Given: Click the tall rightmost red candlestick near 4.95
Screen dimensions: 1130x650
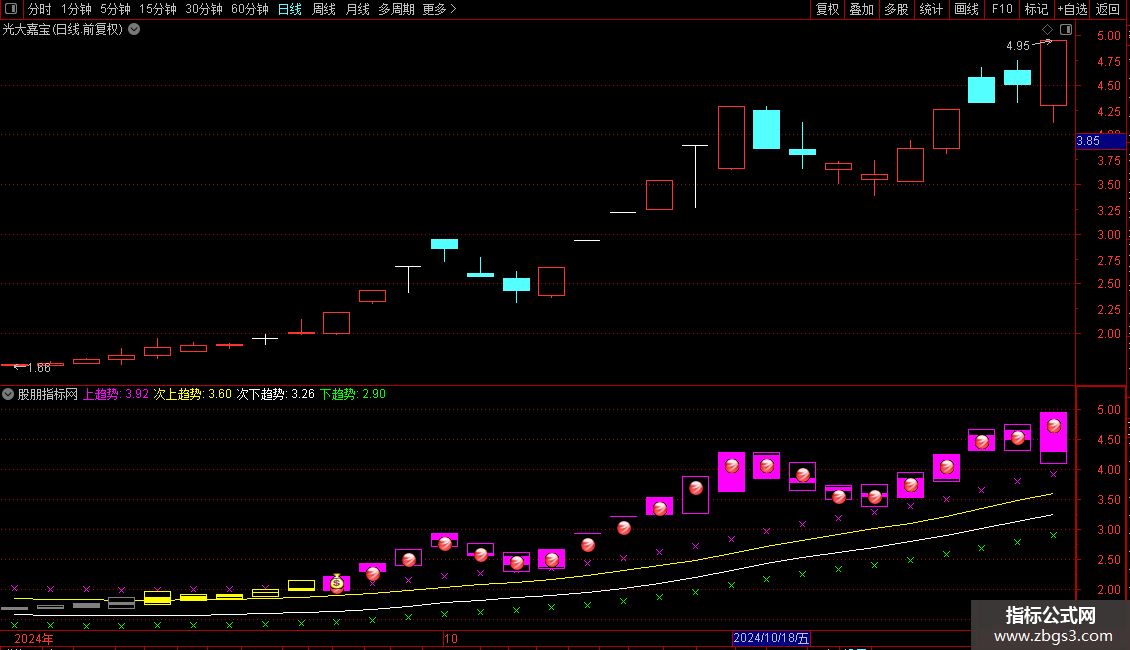Looking at the screenshot, I should pos(1054,74).
